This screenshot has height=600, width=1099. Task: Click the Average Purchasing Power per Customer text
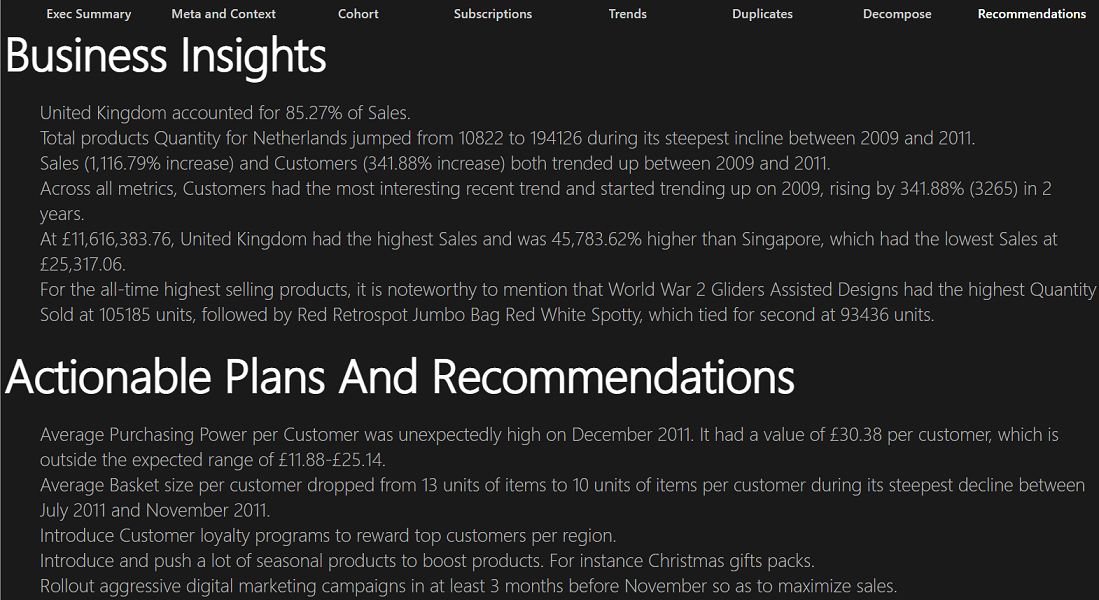coord(548,436)
